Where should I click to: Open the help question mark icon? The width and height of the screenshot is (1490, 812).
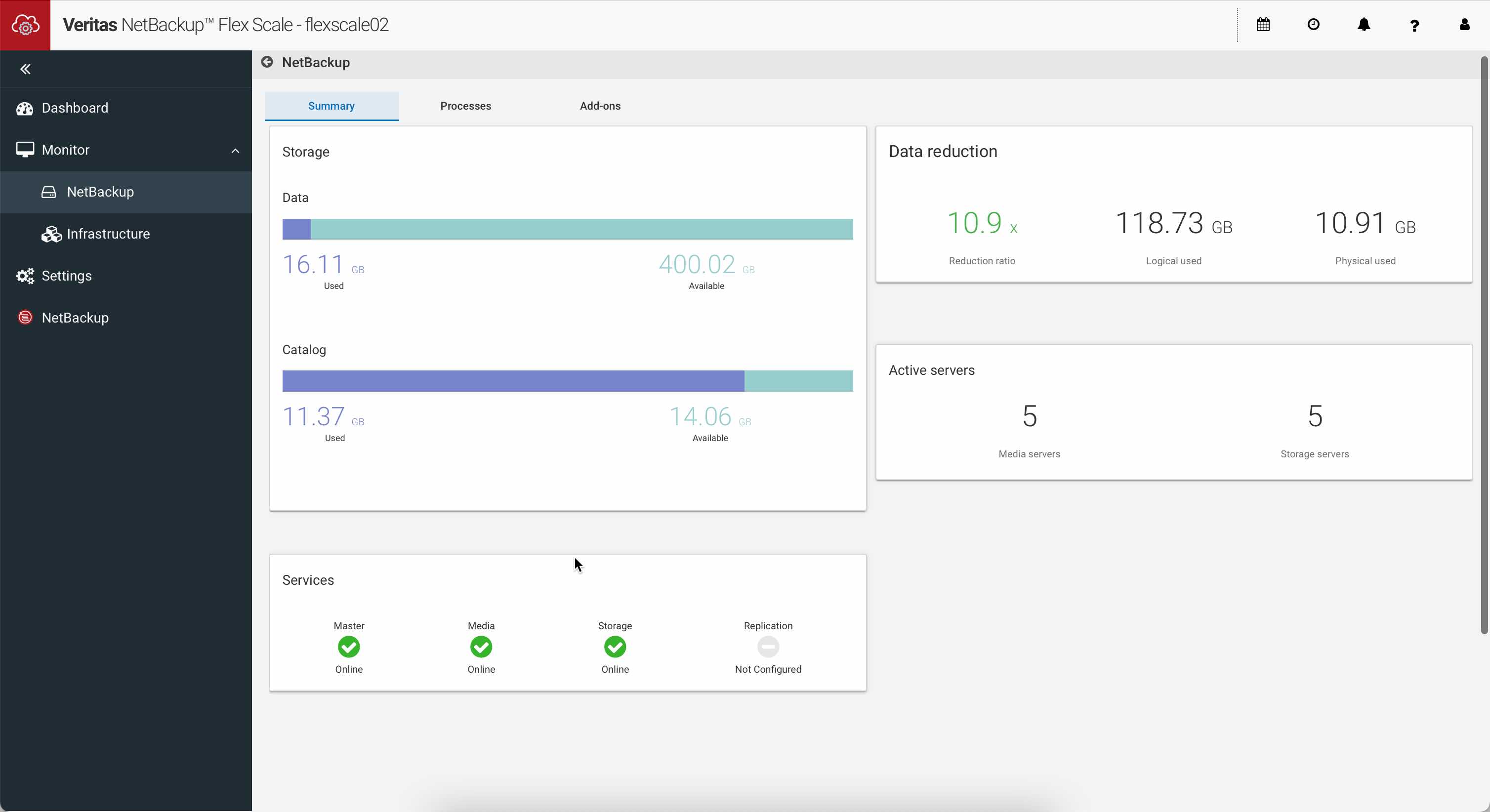tap(1414, 25)
